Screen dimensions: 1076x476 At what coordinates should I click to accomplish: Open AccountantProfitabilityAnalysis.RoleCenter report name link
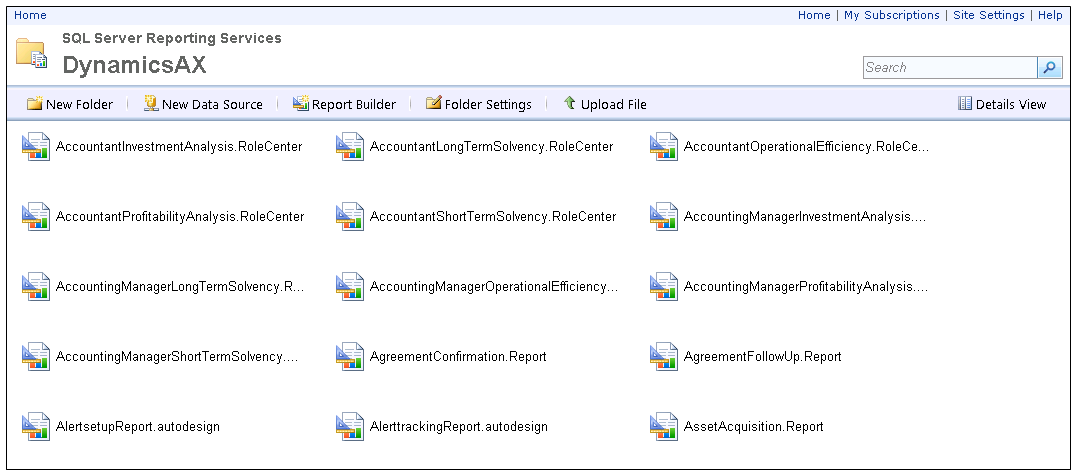[x=180, y=216]
